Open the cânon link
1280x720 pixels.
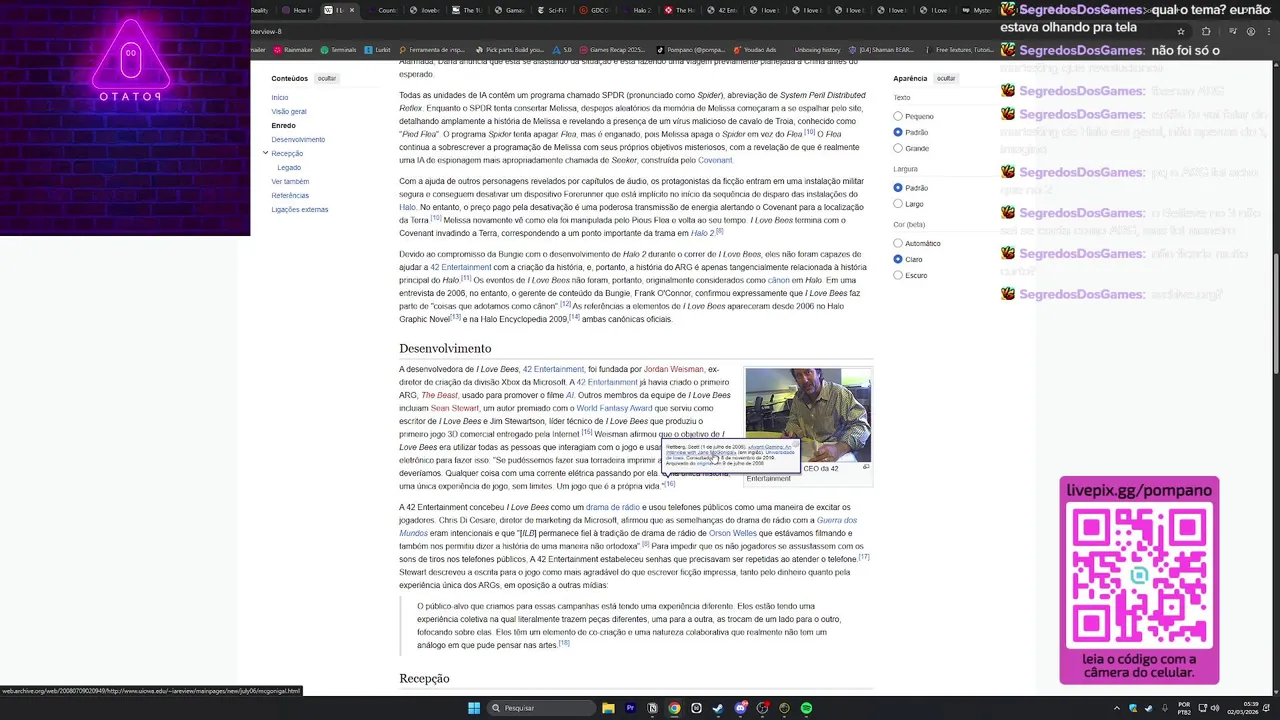point(779,280)
